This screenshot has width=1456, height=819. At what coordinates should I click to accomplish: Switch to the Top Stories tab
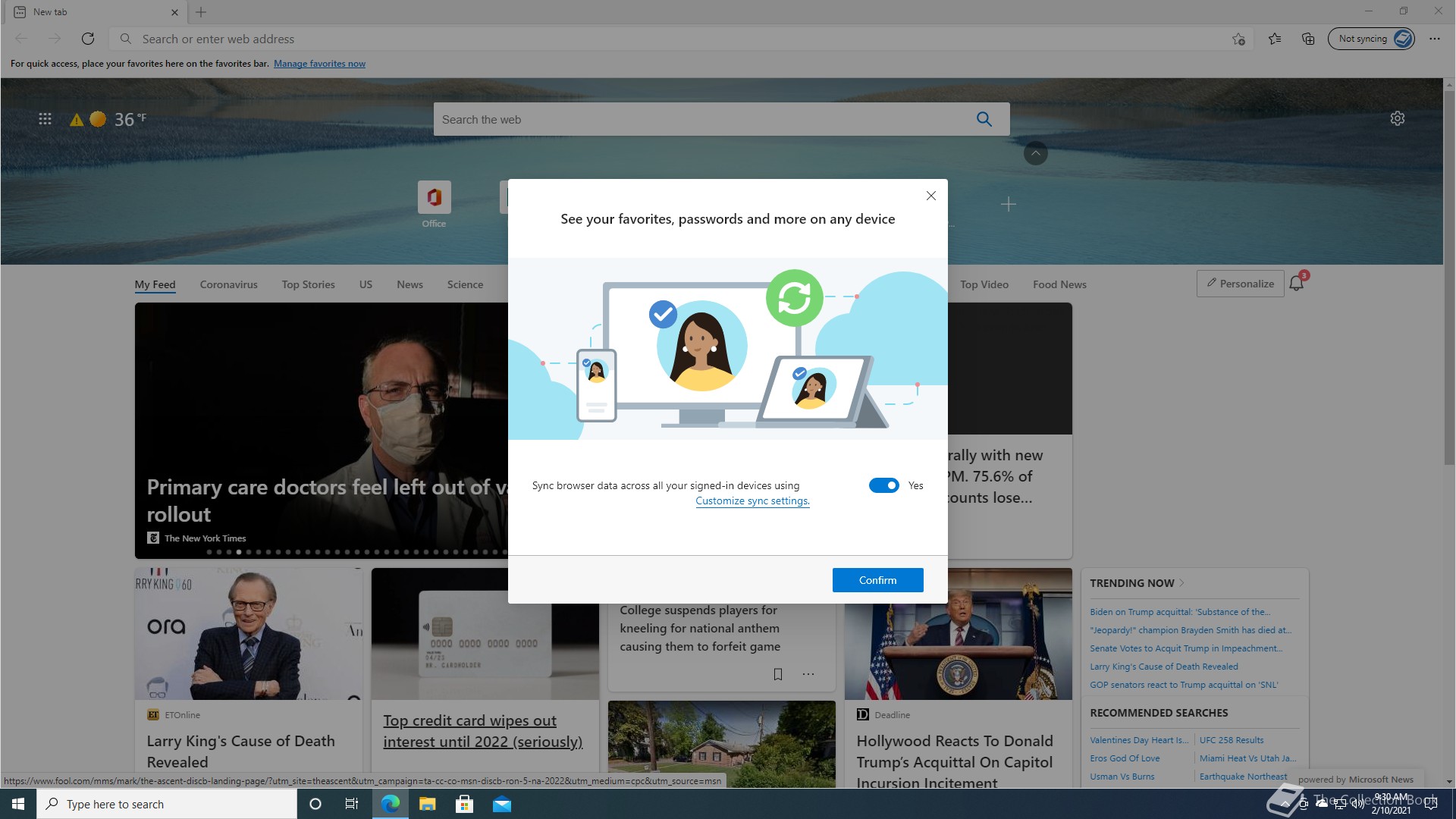point(308,284)
